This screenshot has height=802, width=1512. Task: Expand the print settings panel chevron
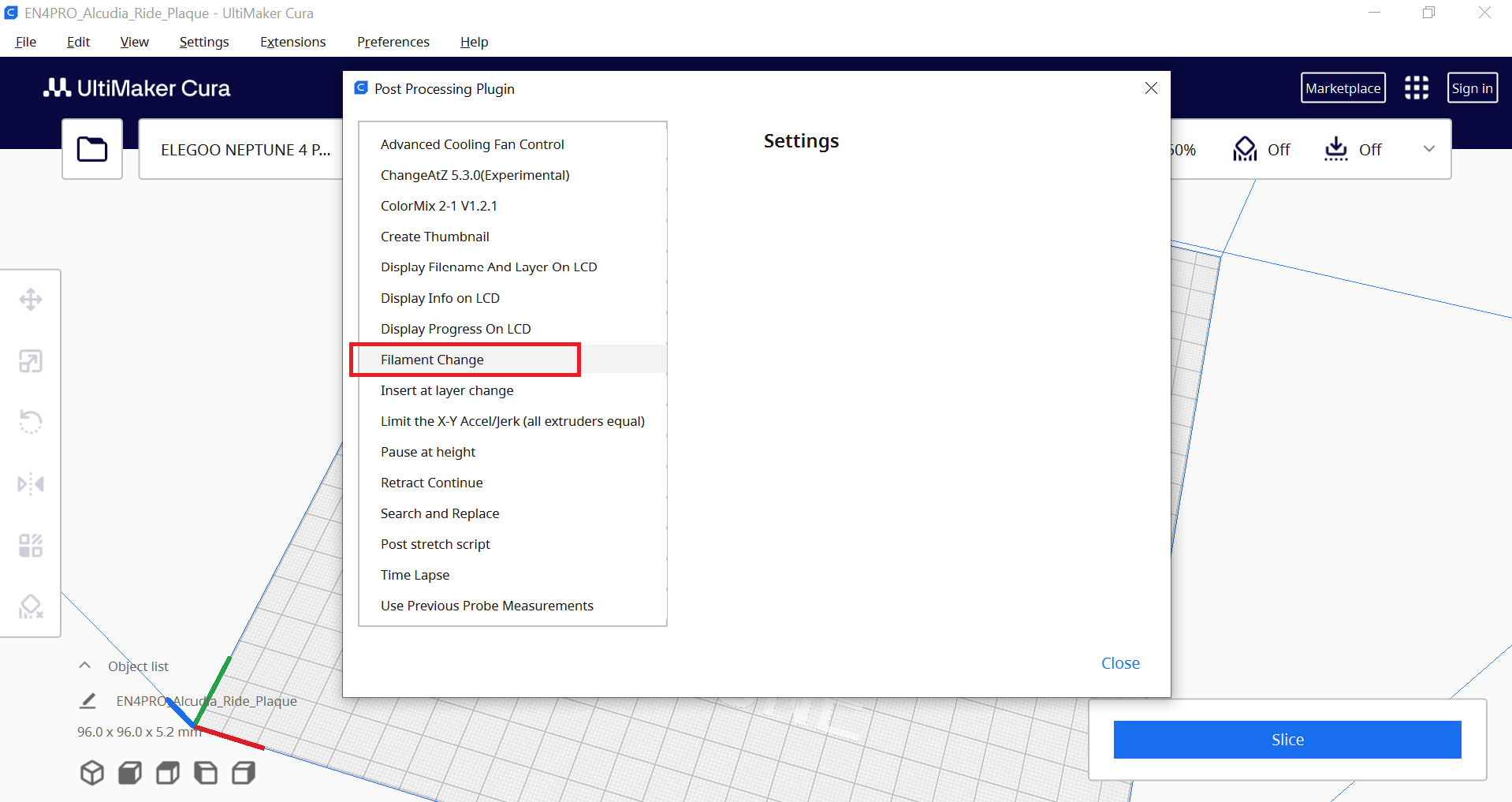1429,149
